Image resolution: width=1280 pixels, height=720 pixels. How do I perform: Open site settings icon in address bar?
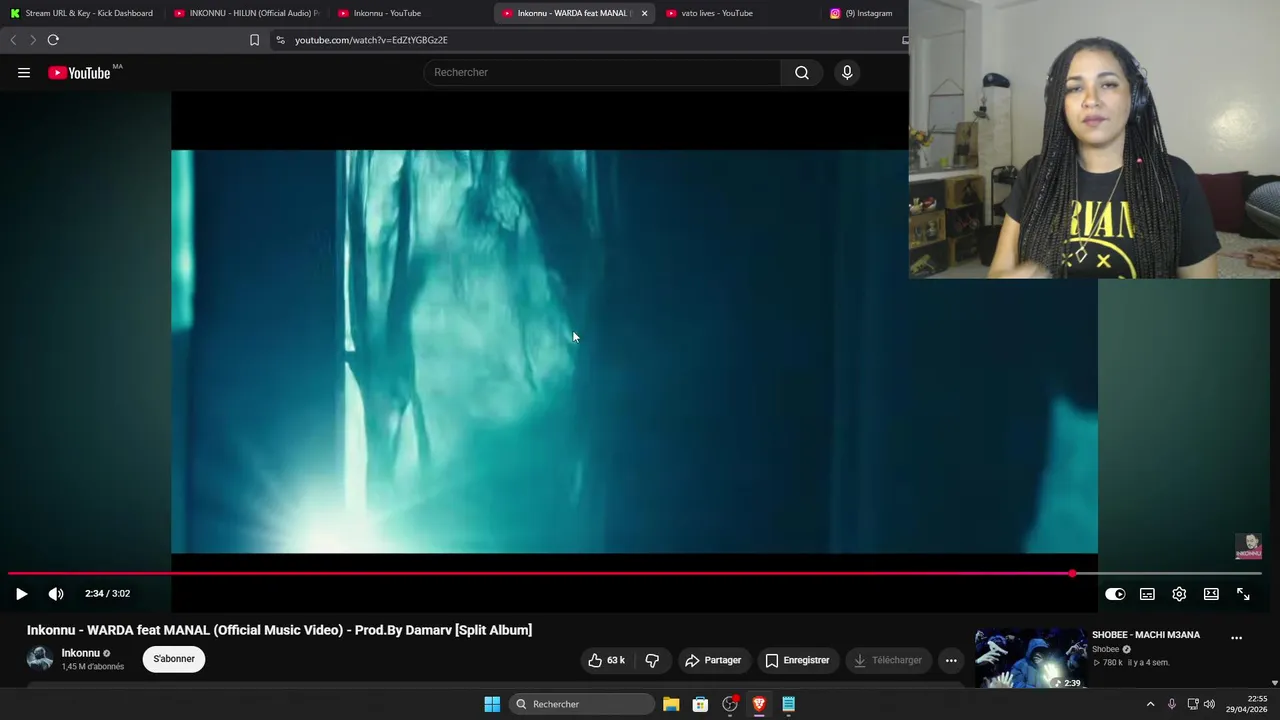click(280, 40)
